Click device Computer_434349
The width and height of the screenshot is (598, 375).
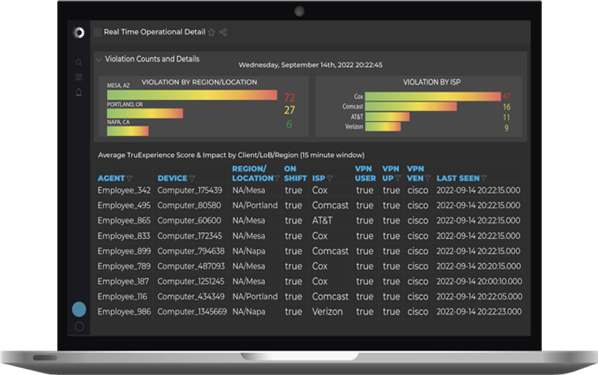click(191, 296)
